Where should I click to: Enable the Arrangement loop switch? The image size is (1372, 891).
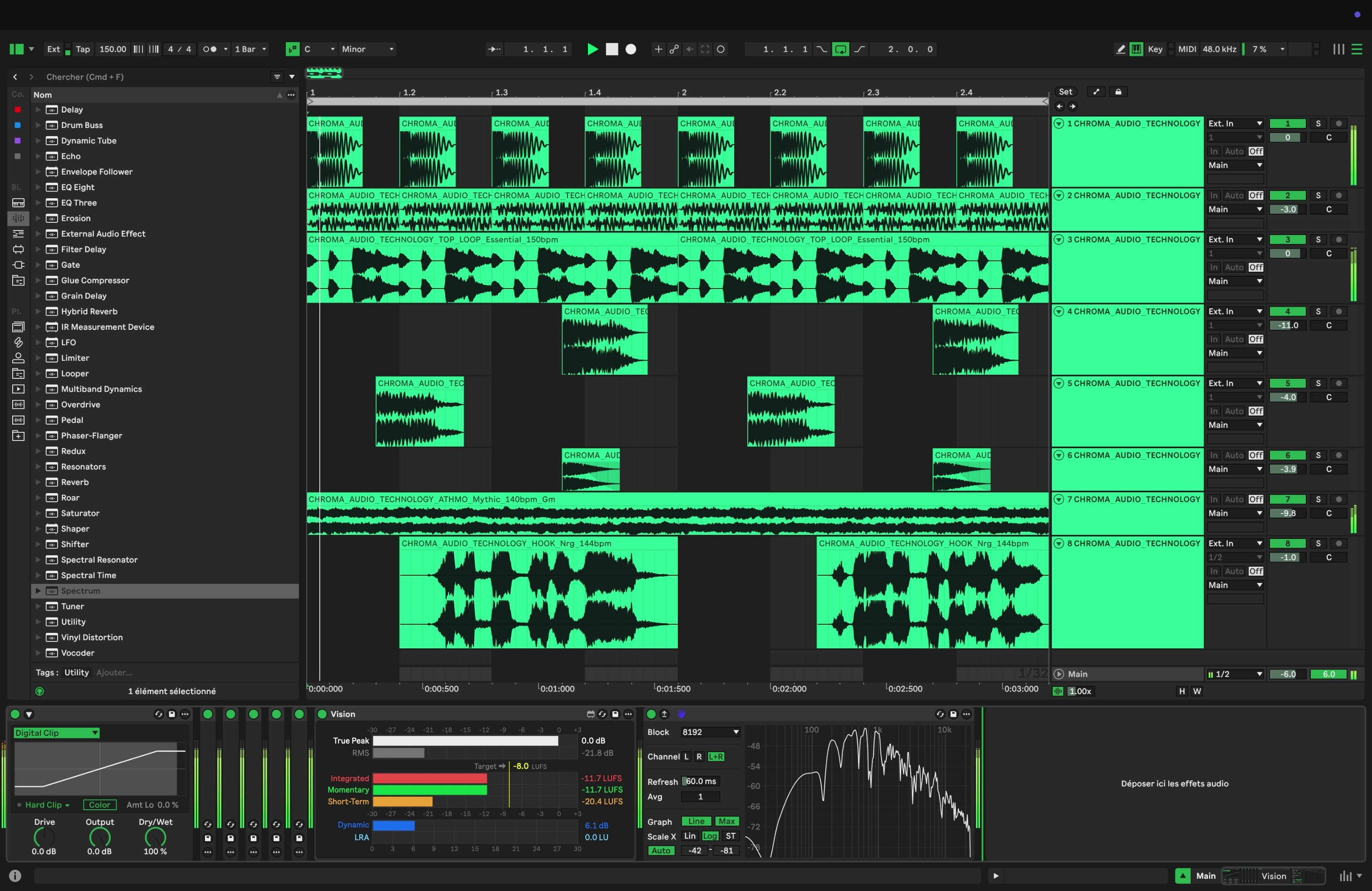(x=841, y=49)
